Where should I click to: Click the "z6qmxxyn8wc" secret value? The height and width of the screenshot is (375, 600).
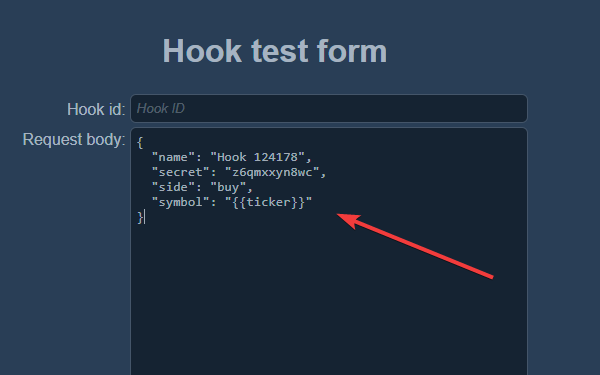pyautogui.click(x=272, y=172)
